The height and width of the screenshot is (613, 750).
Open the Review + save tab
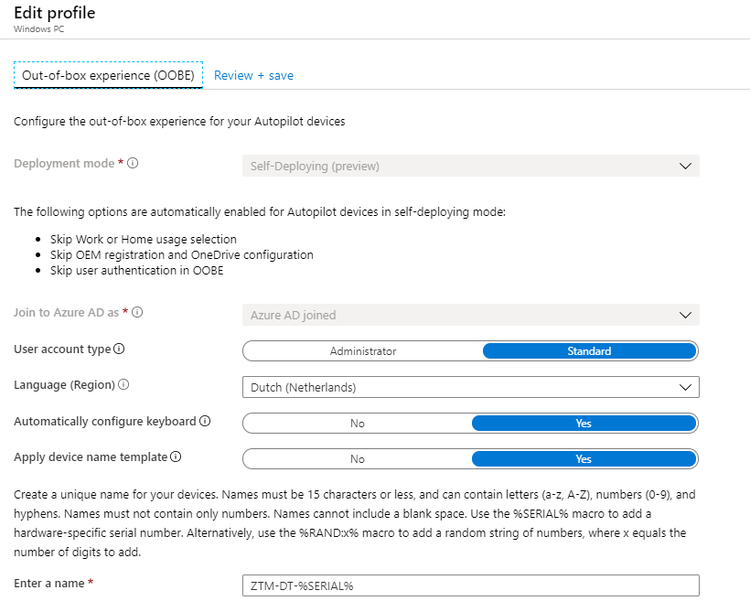tap(254, 76)
